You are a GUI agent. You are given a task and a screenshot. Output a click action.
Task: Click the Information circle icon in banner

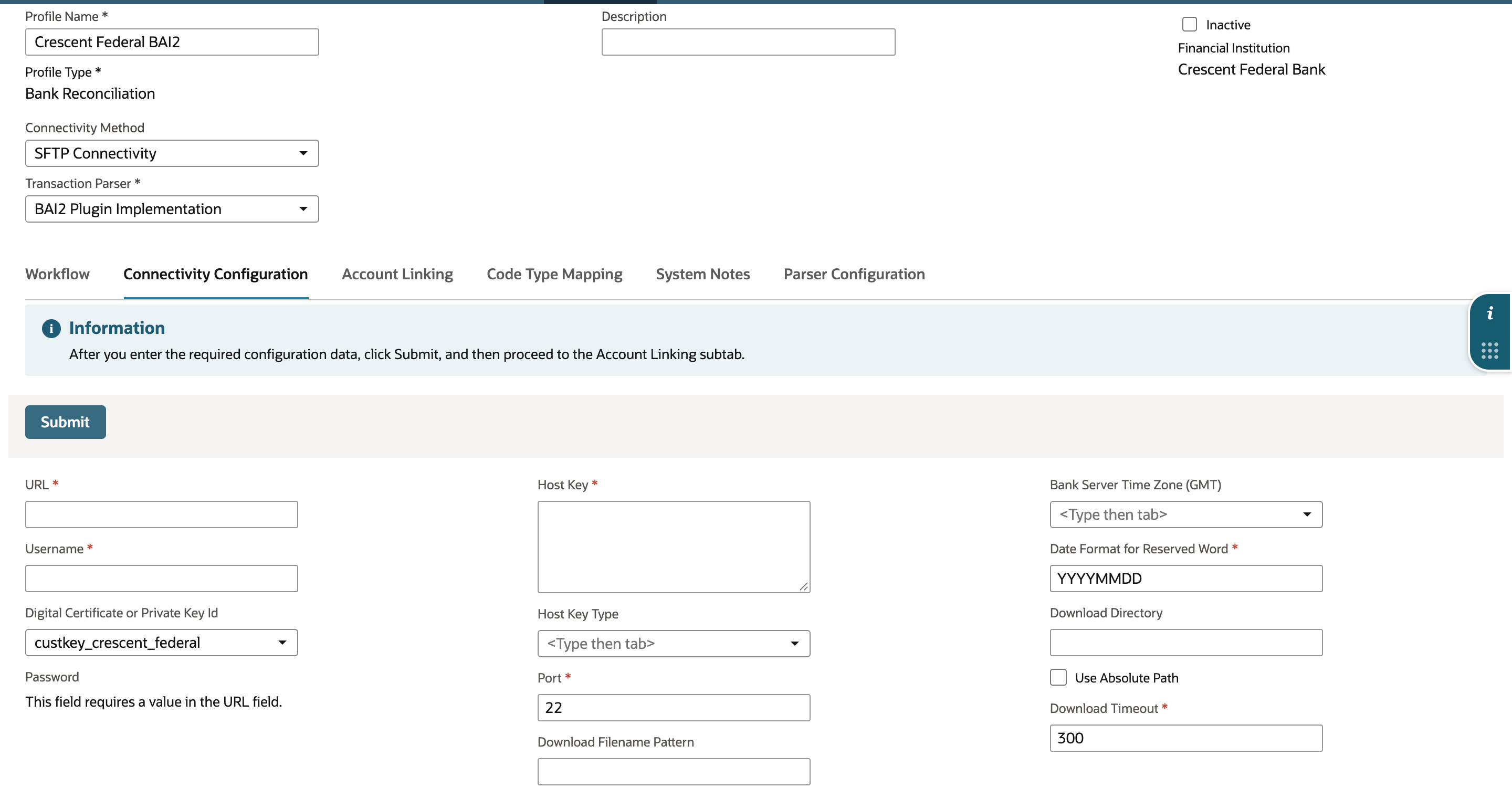click(x=51, y=328)
